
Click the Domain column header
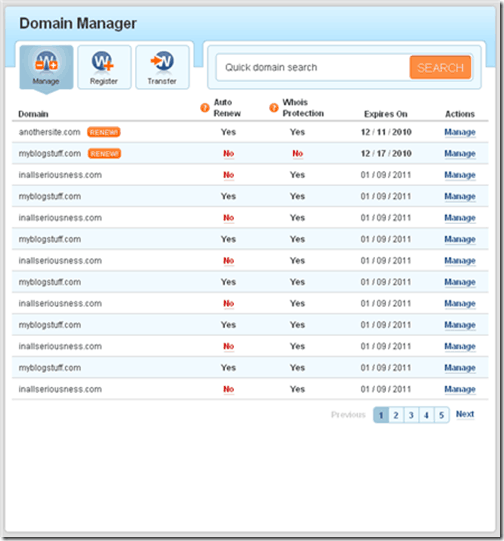click(x=33, y=114)
